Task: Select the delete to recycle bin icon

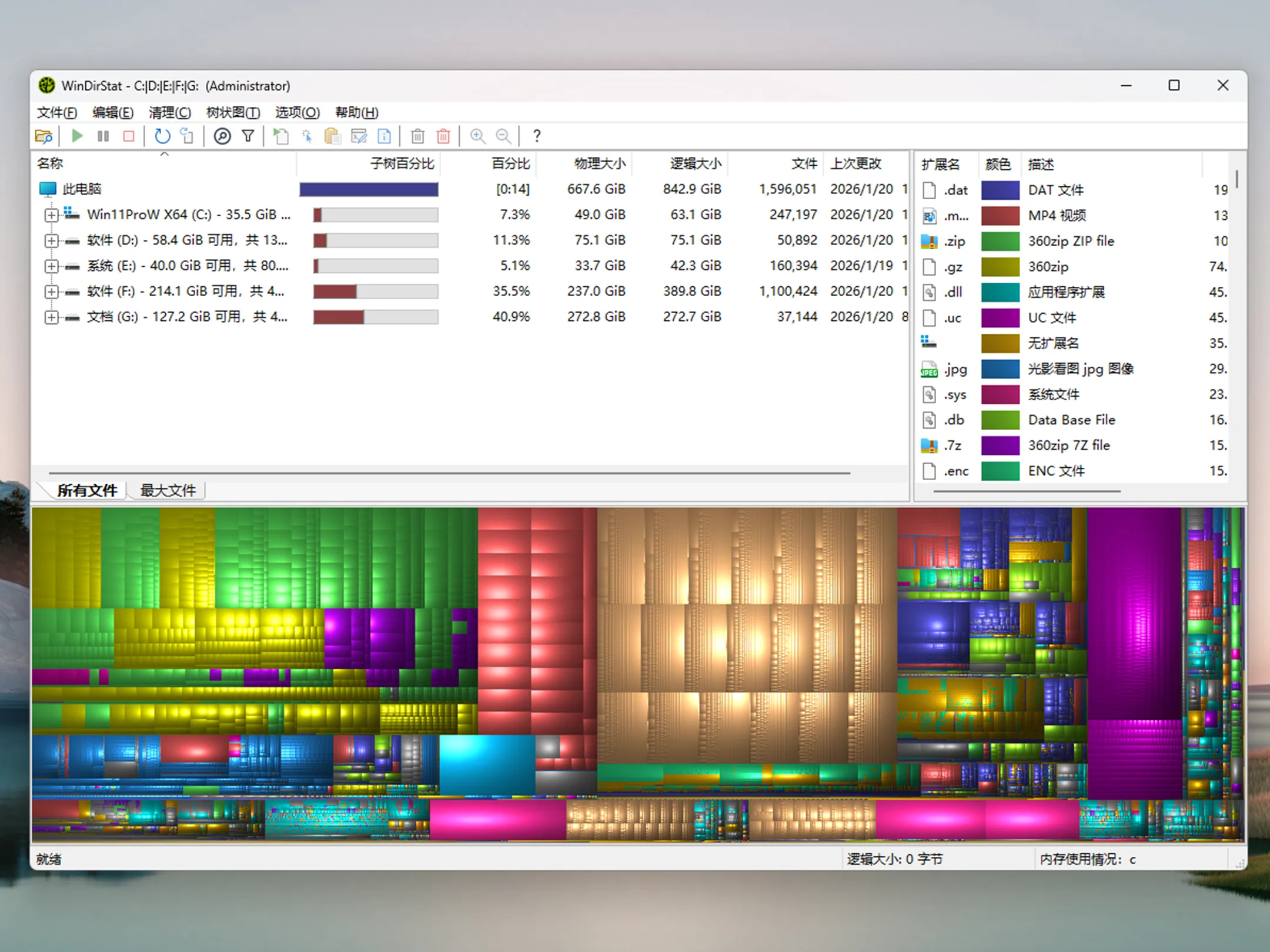Action: click(417, 136)
